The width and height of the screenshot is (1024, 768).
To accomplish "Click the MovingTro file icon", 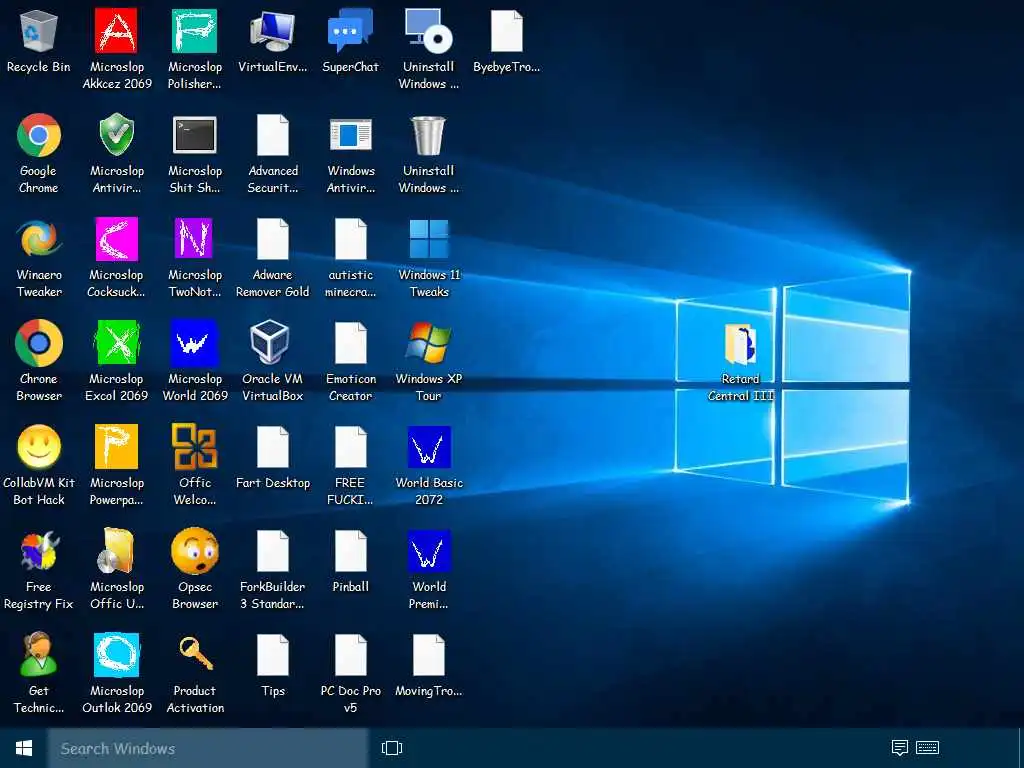I will point(429,655).
